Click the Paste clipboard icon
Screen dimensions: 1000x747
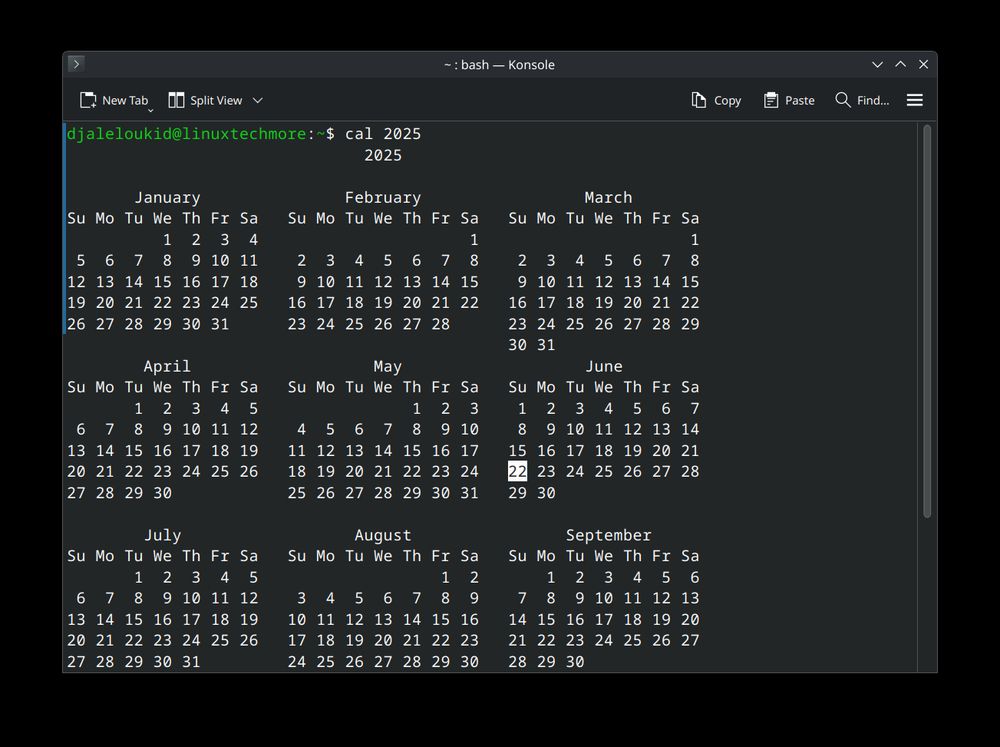click(770, 100)
